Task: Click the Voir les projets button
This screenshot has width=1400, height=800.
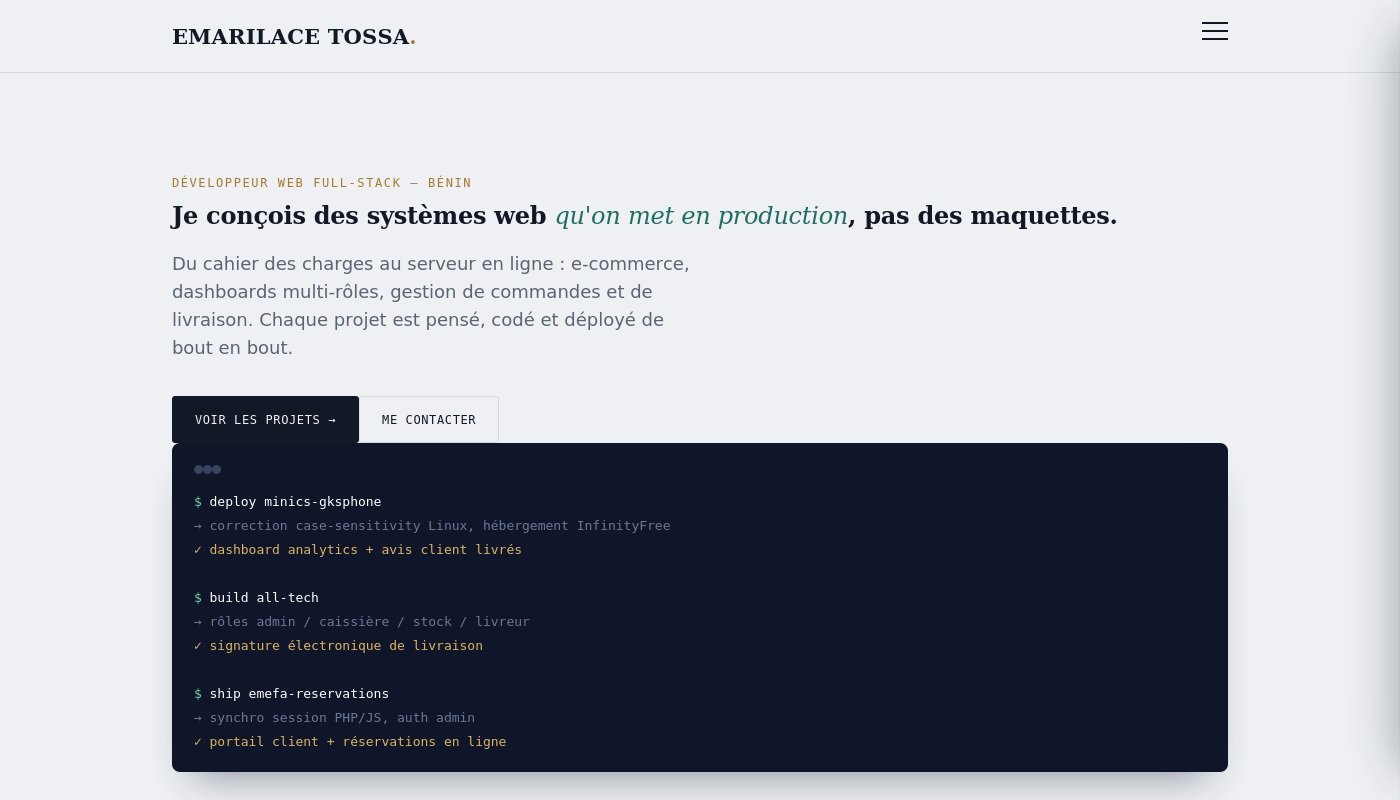Action: click(265, 420)
